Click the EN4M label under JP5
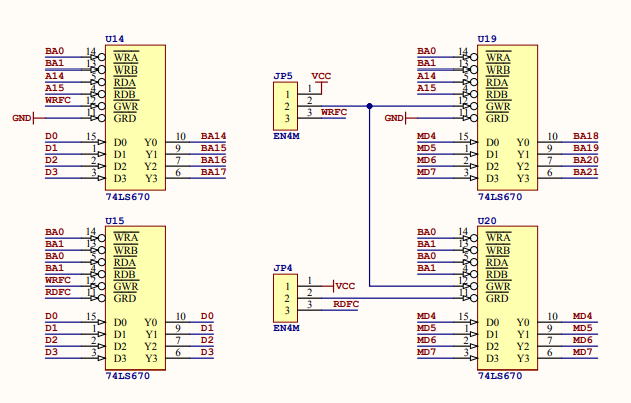Viewport: 631px width, 403px height. (286, 135)
